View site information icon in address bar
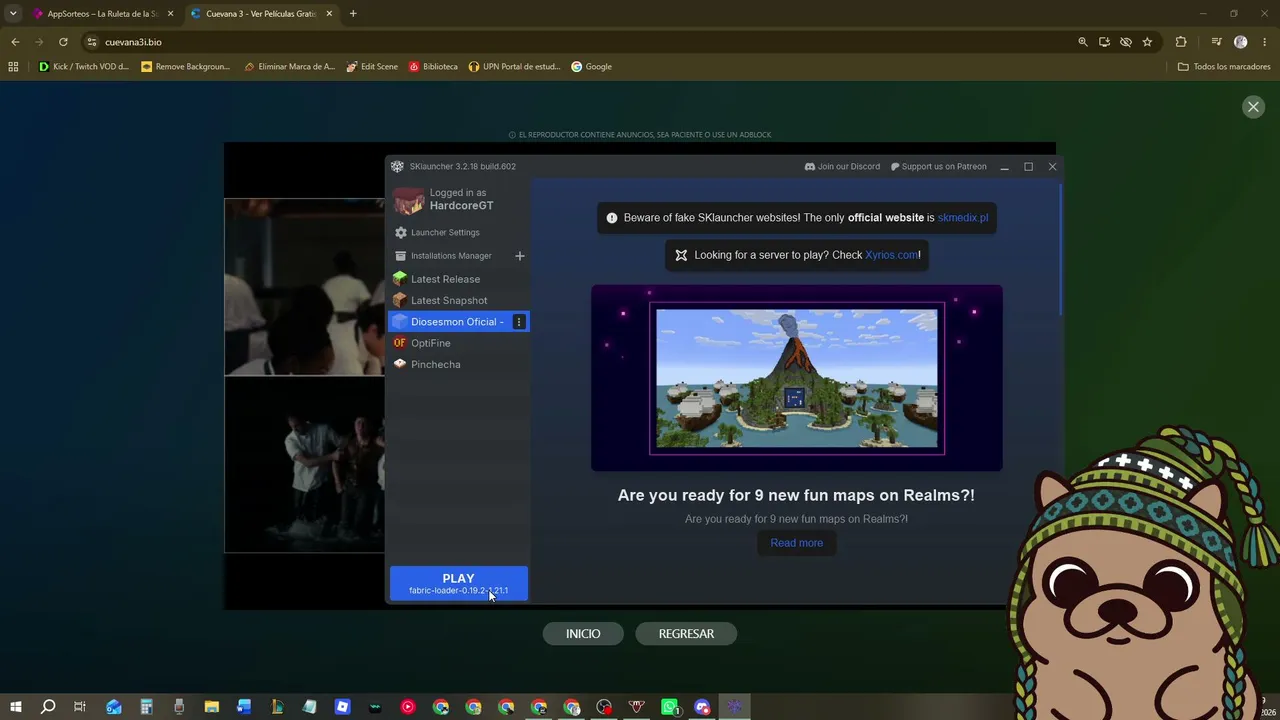1280x720 pixels. tap(91, 42)
